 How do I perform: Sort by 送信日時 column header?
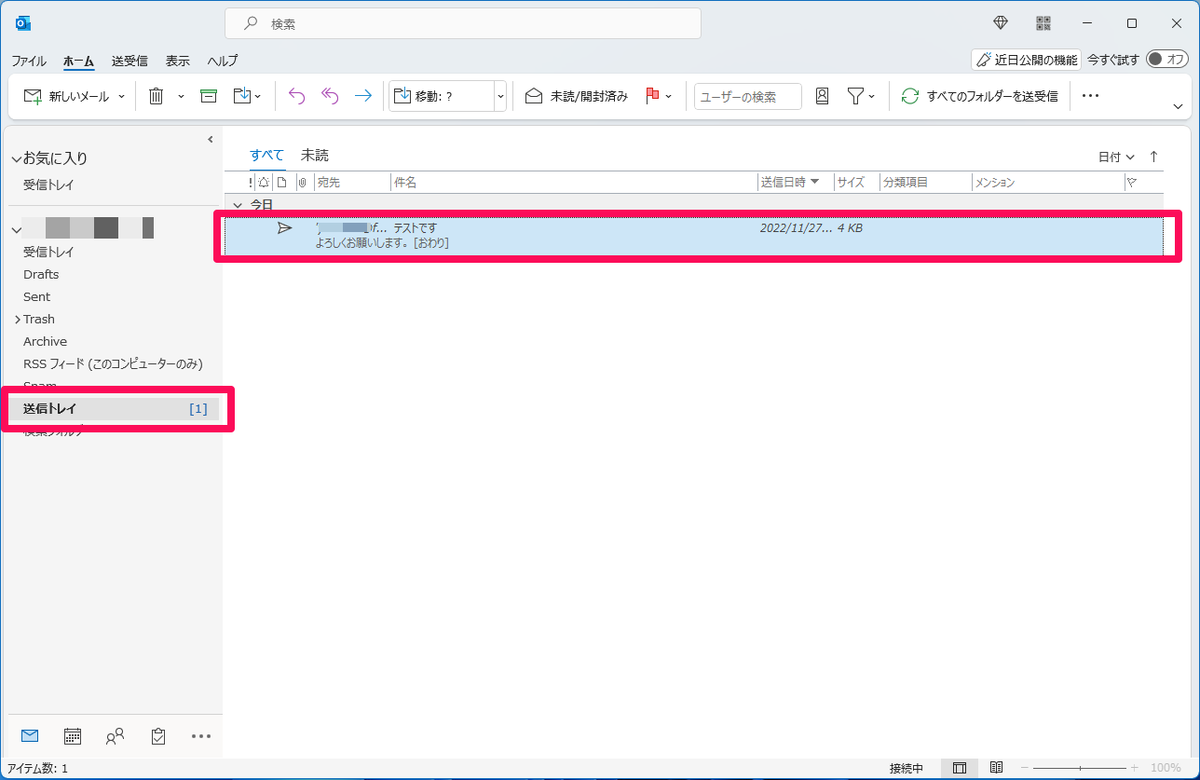pos(795,182)
